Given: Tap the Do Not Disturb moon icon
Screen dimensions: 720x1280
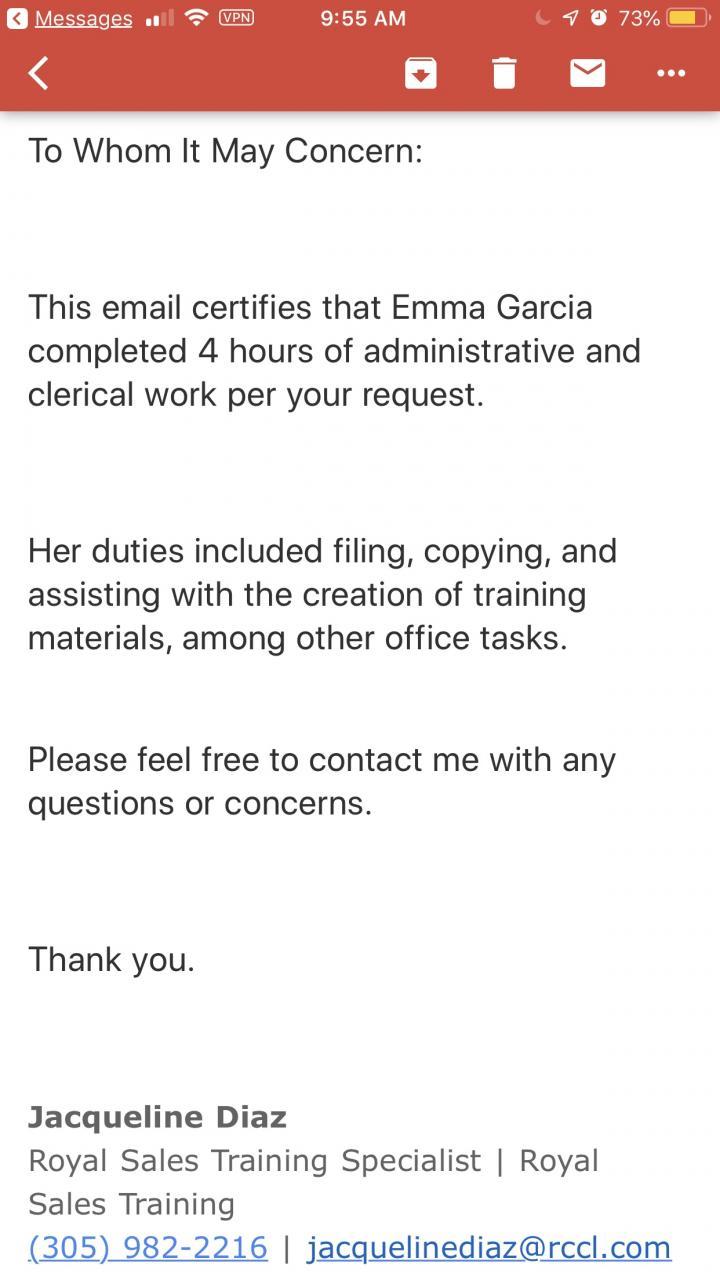Looking at the screenshot, I should click(543, 18).
